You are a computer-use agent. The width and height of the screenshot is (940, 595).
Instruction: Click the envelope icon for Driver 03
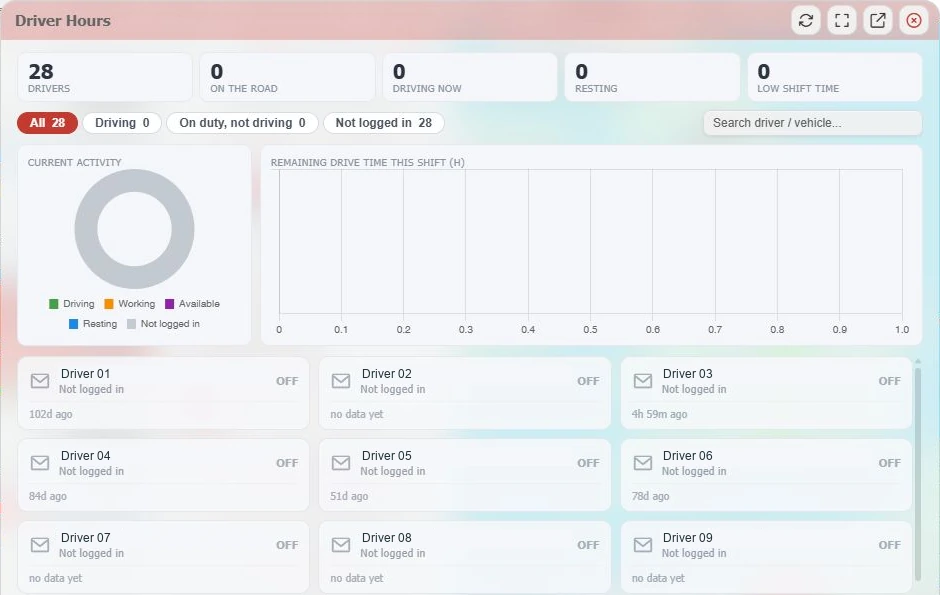tap(643, 380)
